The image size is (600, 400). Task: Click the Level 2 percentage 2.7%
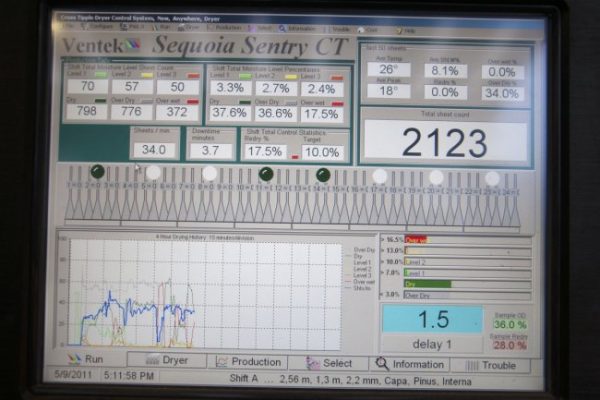[276, 88]
